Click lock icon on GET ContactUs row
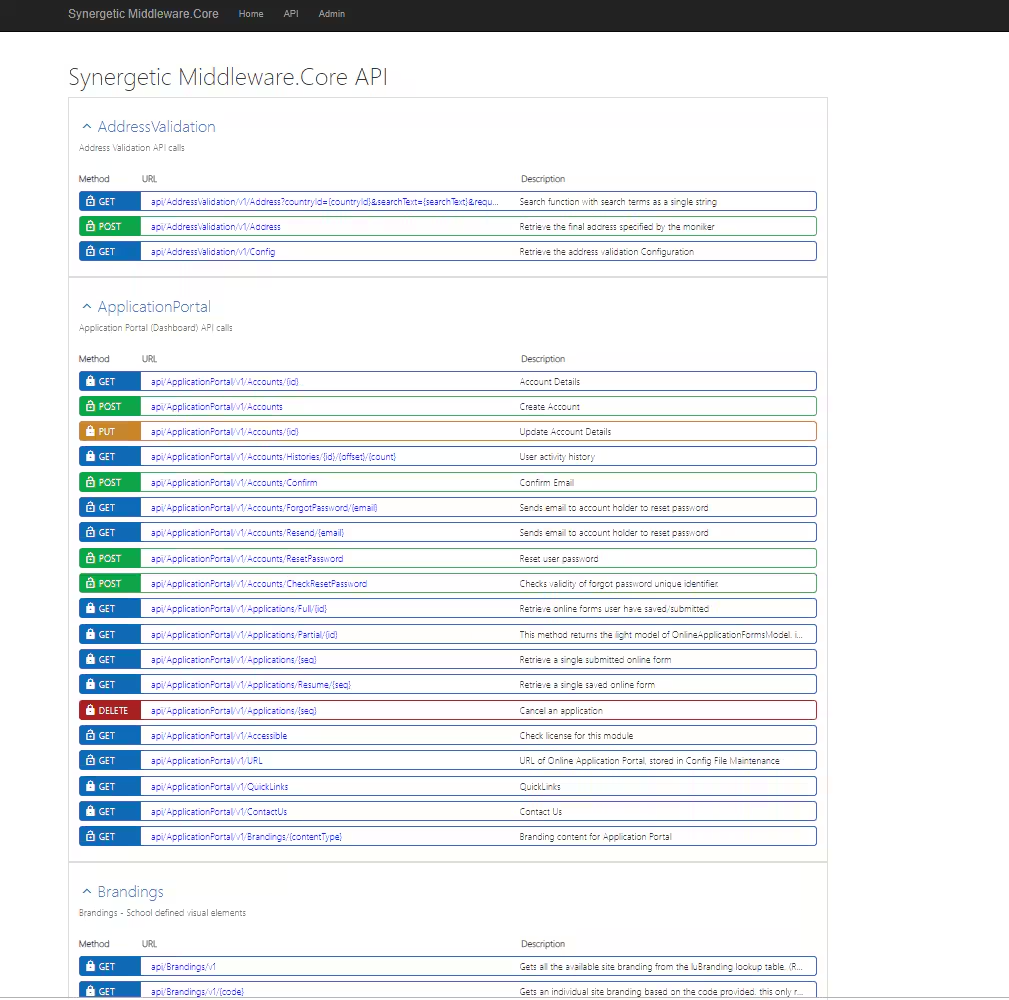This screenshot has width=1009, height=1000. pyautogui.click(x=90, y=811)
